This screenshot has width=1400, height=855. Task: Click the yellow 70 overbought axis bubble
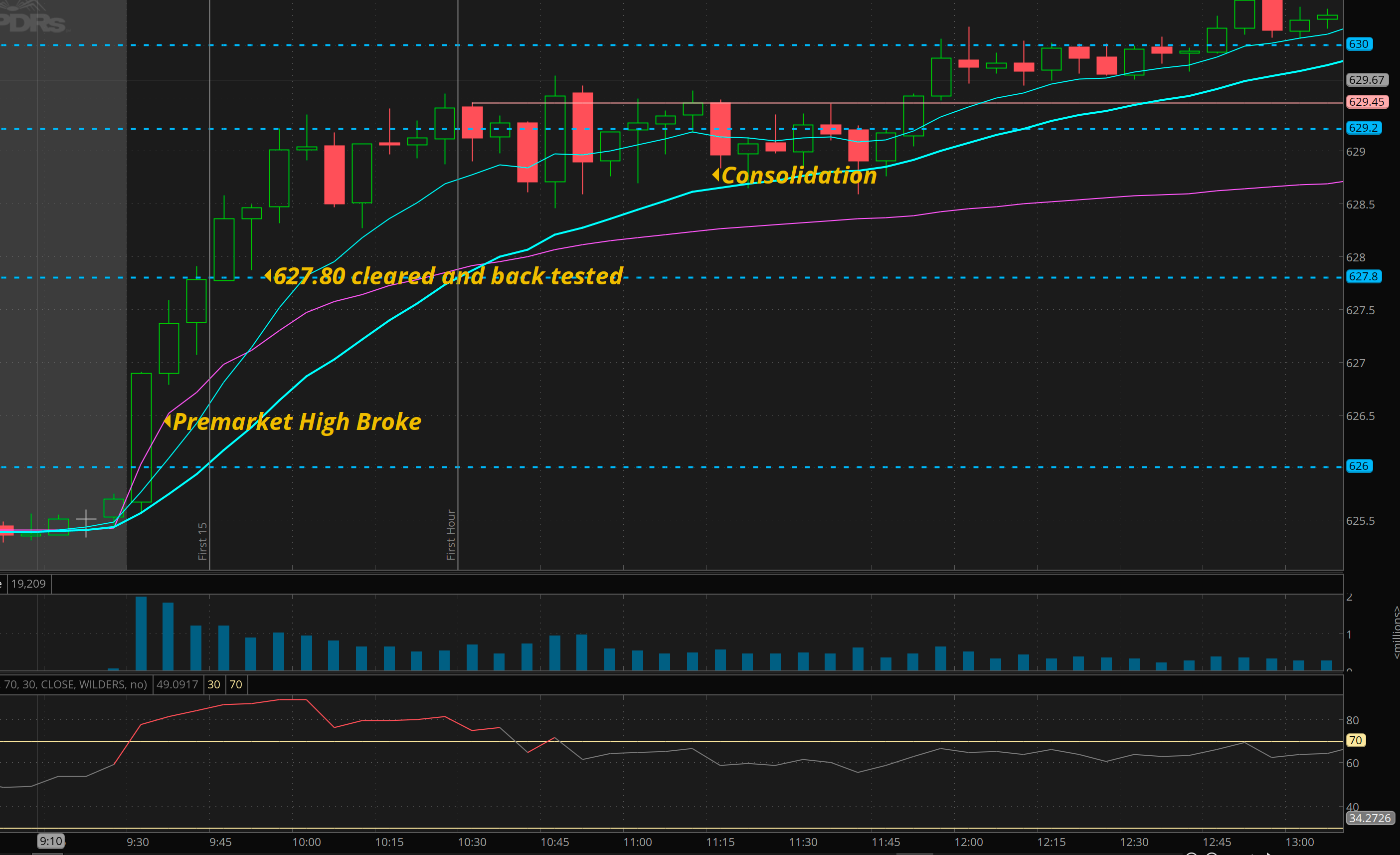point(1356,741)
